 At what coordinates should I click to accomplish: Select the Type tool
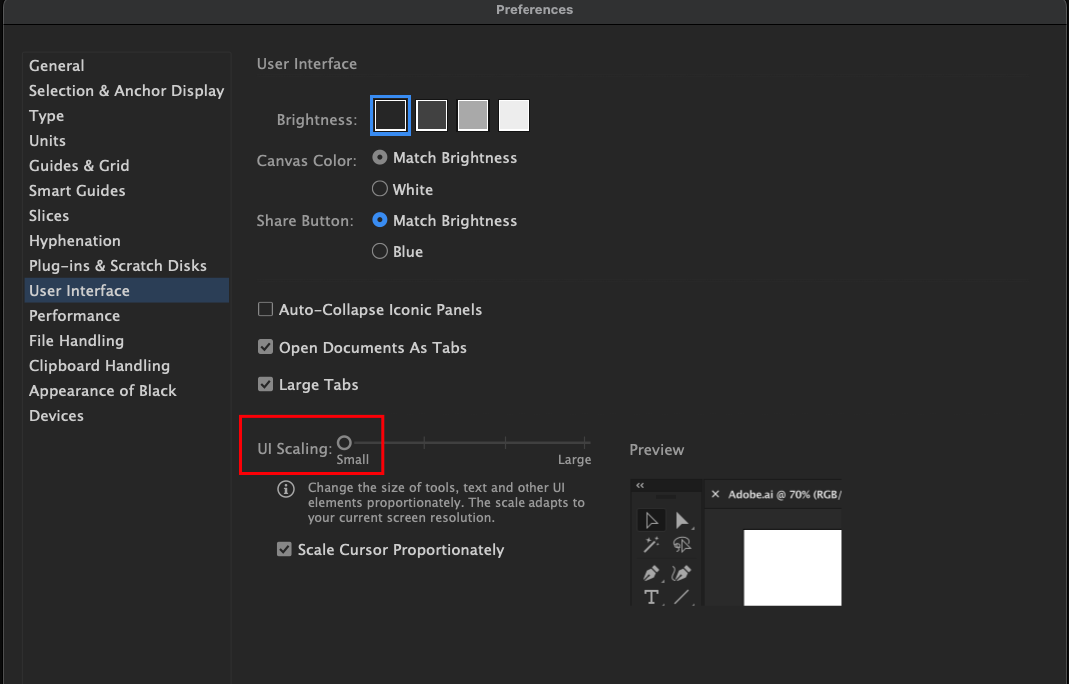point(651,597)
